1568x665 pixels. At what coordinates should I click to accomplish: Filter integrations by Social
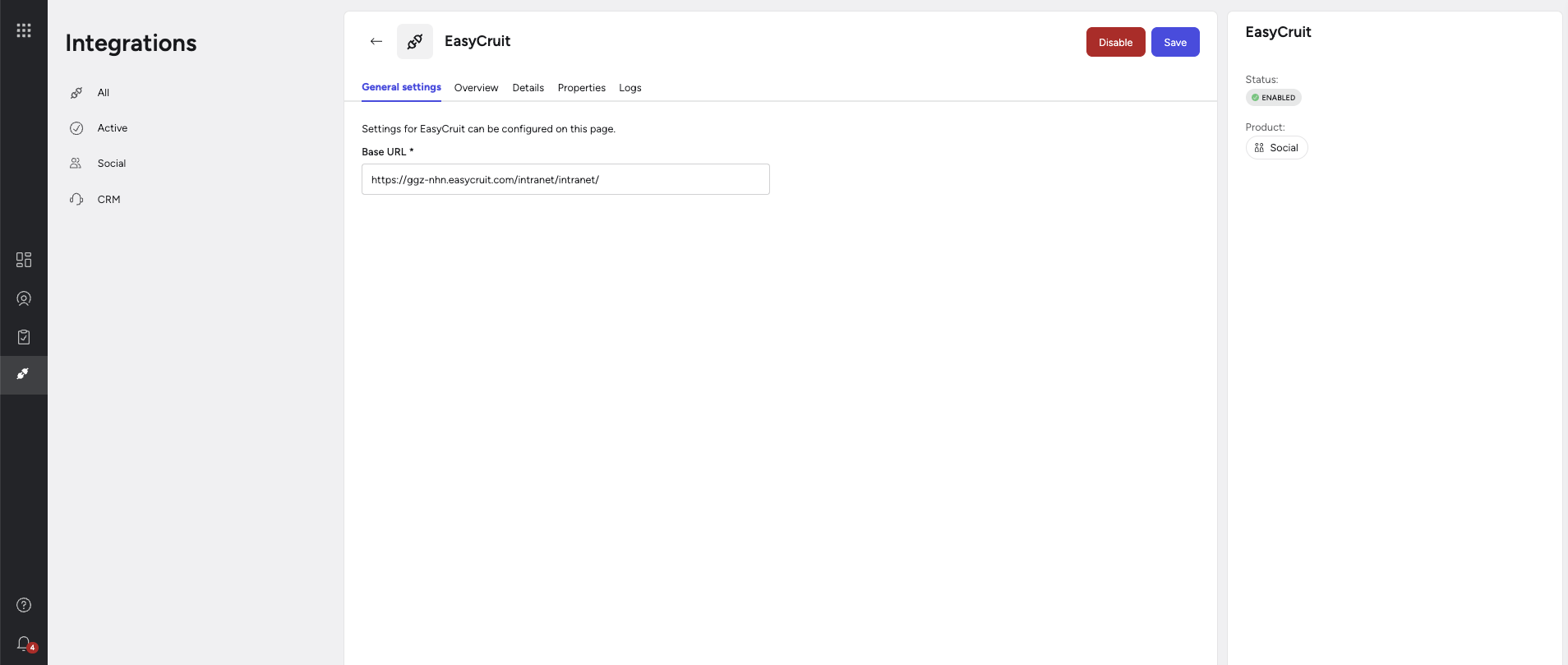click(112, 164)
